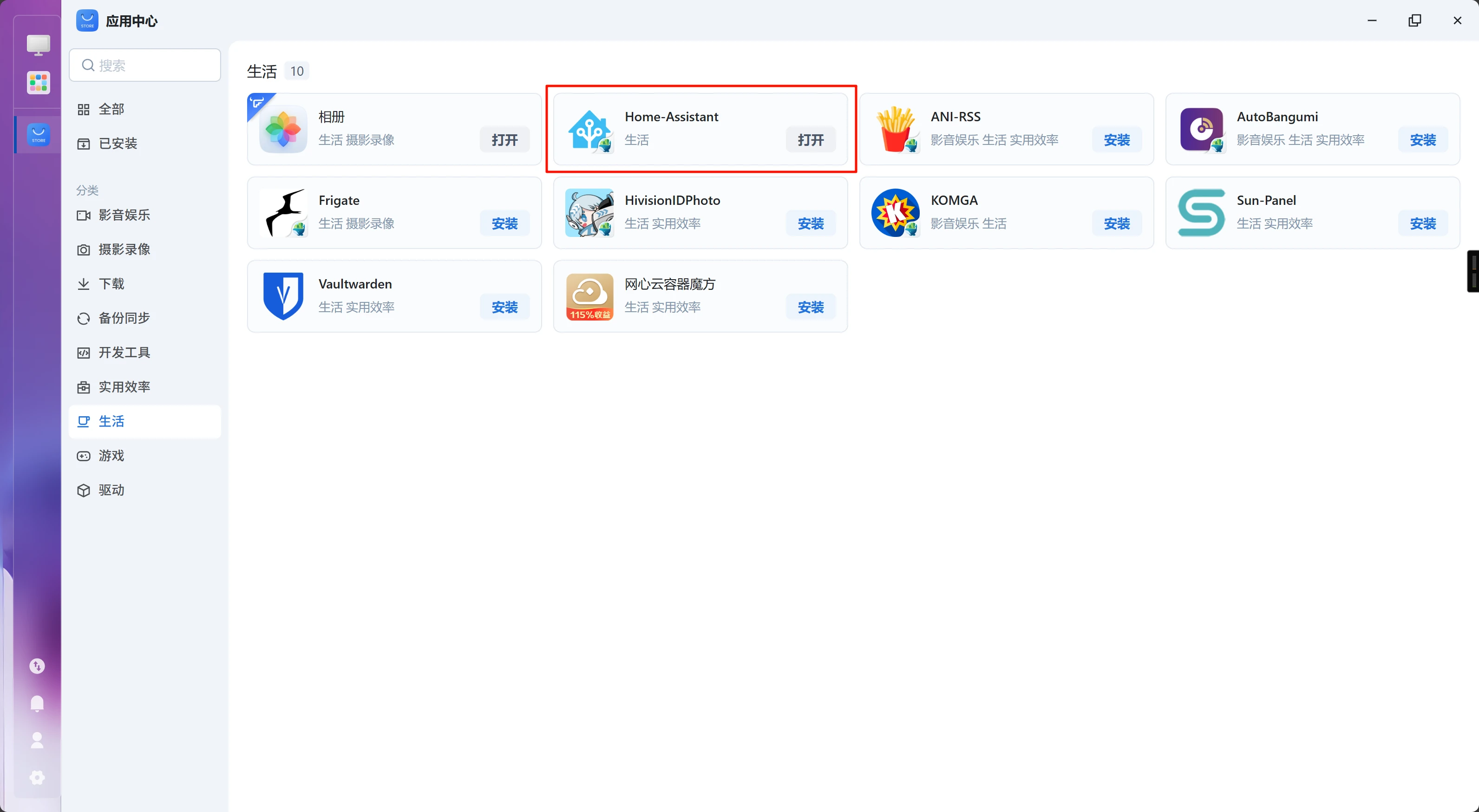Screen dimensions: 1479x812
Task: Click the KOMGA title text
Action: [x=954, y=200]
